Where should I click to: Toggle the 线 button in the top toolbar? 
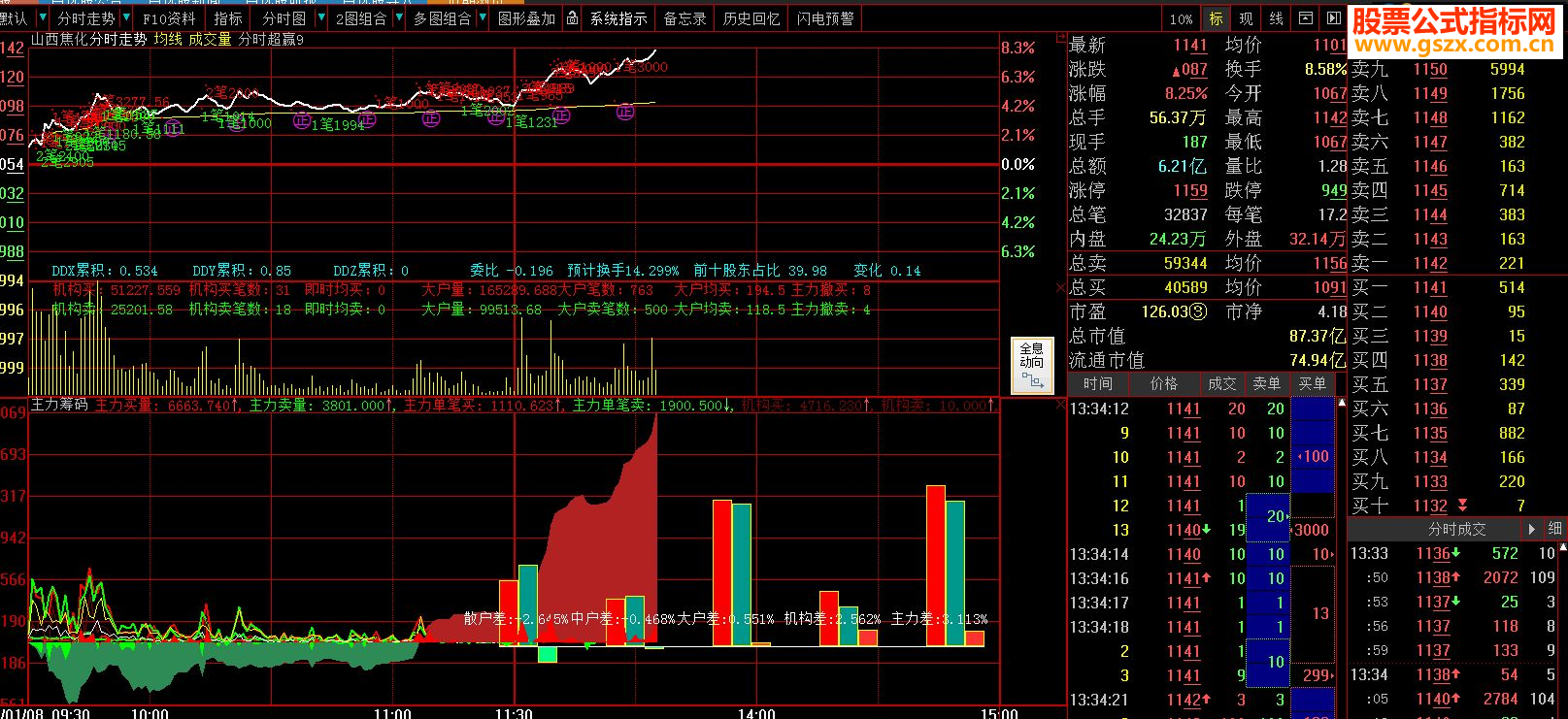coord(1276,18)
